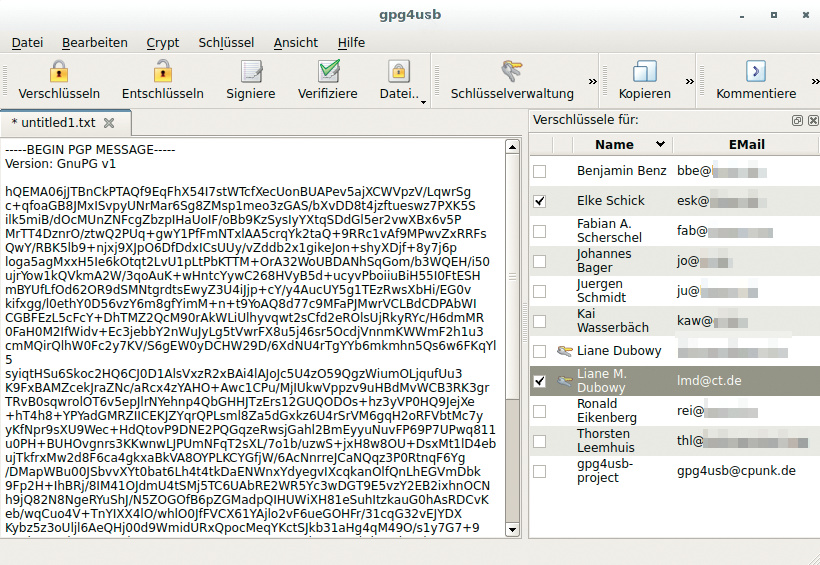This screenshot has height=565, width=820.
Task: Click the Verifiziere checkmark icon
Action: click(x=329, y=72)
